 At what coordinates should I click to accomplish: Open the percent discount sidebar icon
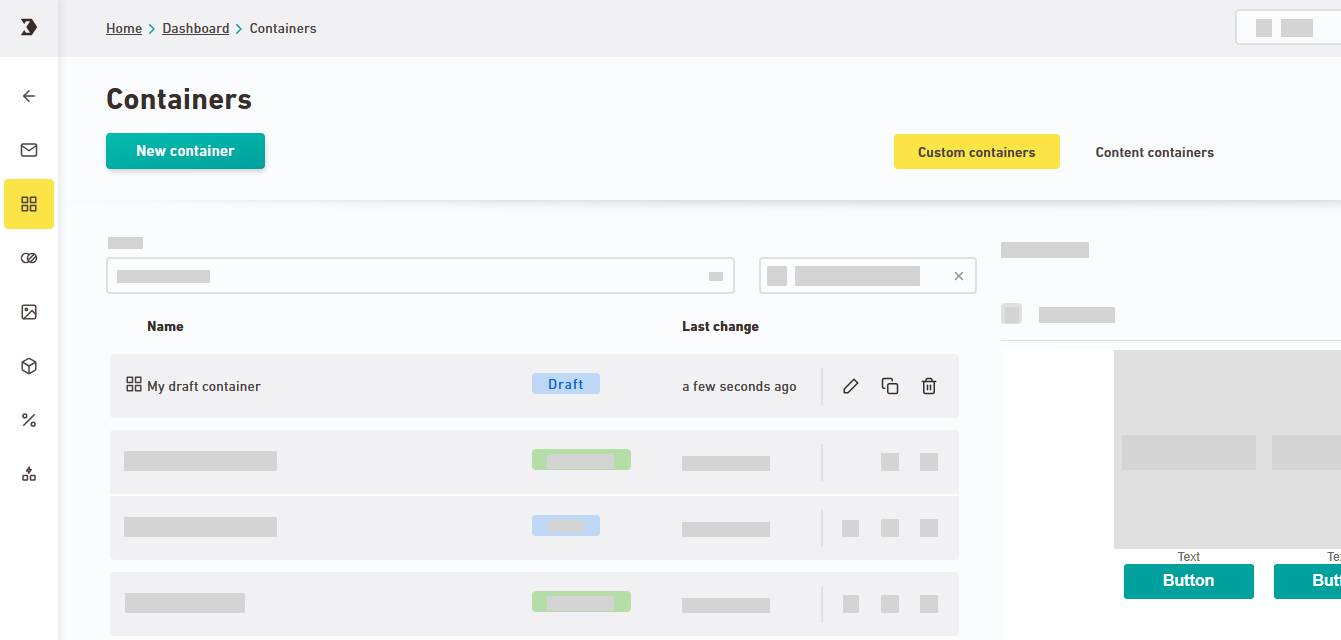coord(29,420)
